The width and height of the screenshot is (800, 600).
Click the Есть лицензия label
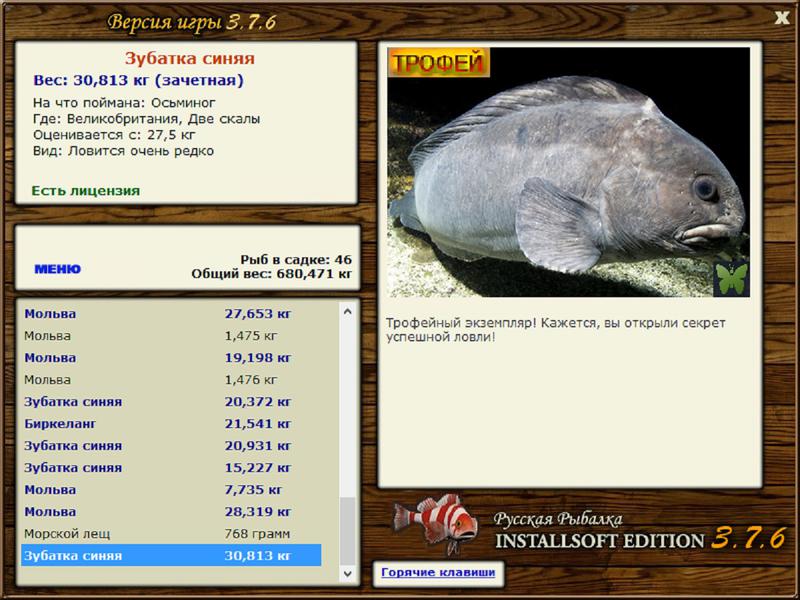point(86,191)
